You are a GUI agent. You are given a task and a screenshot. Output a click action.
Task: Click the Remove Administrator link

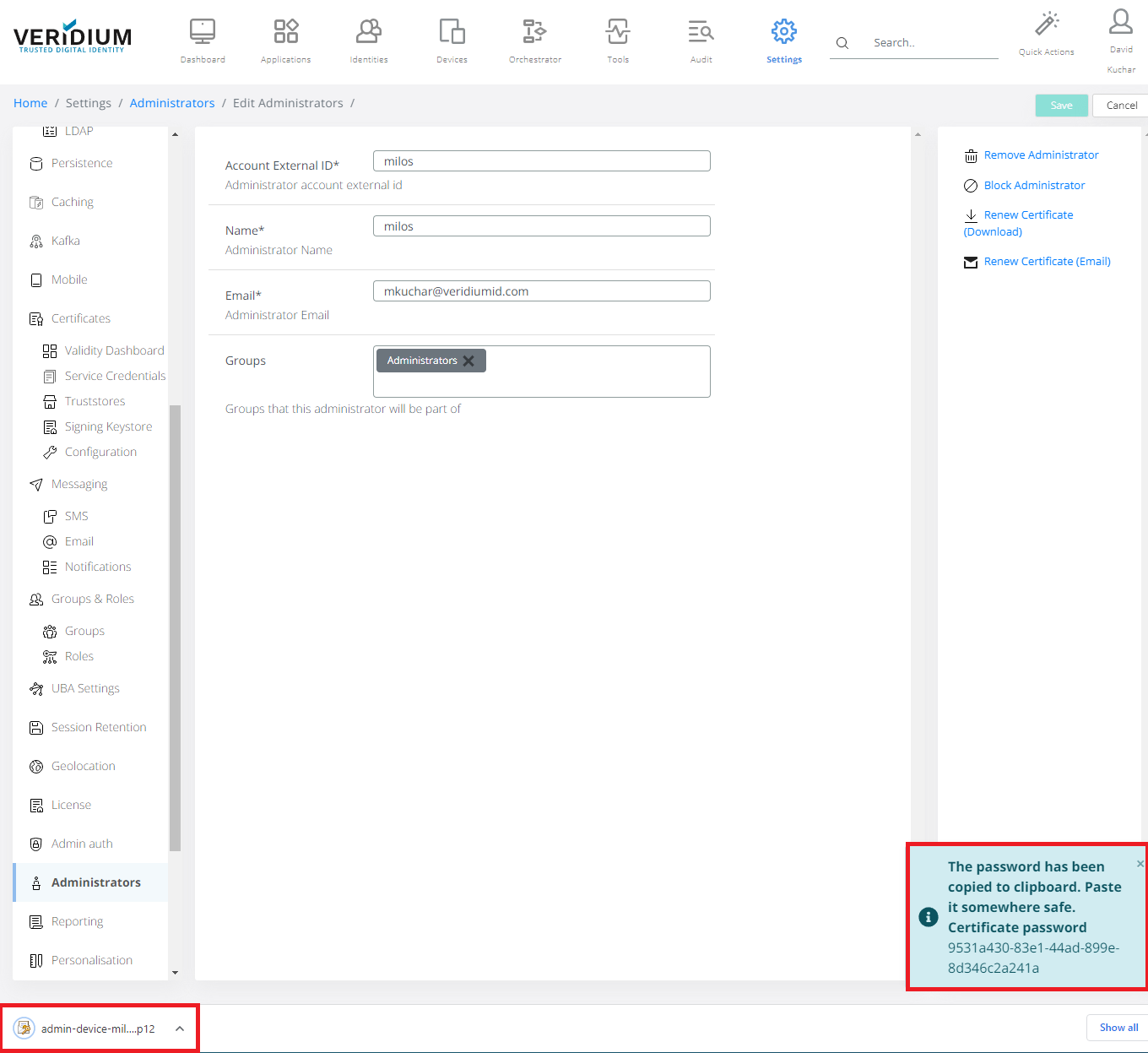click(x=1041, y=155)
